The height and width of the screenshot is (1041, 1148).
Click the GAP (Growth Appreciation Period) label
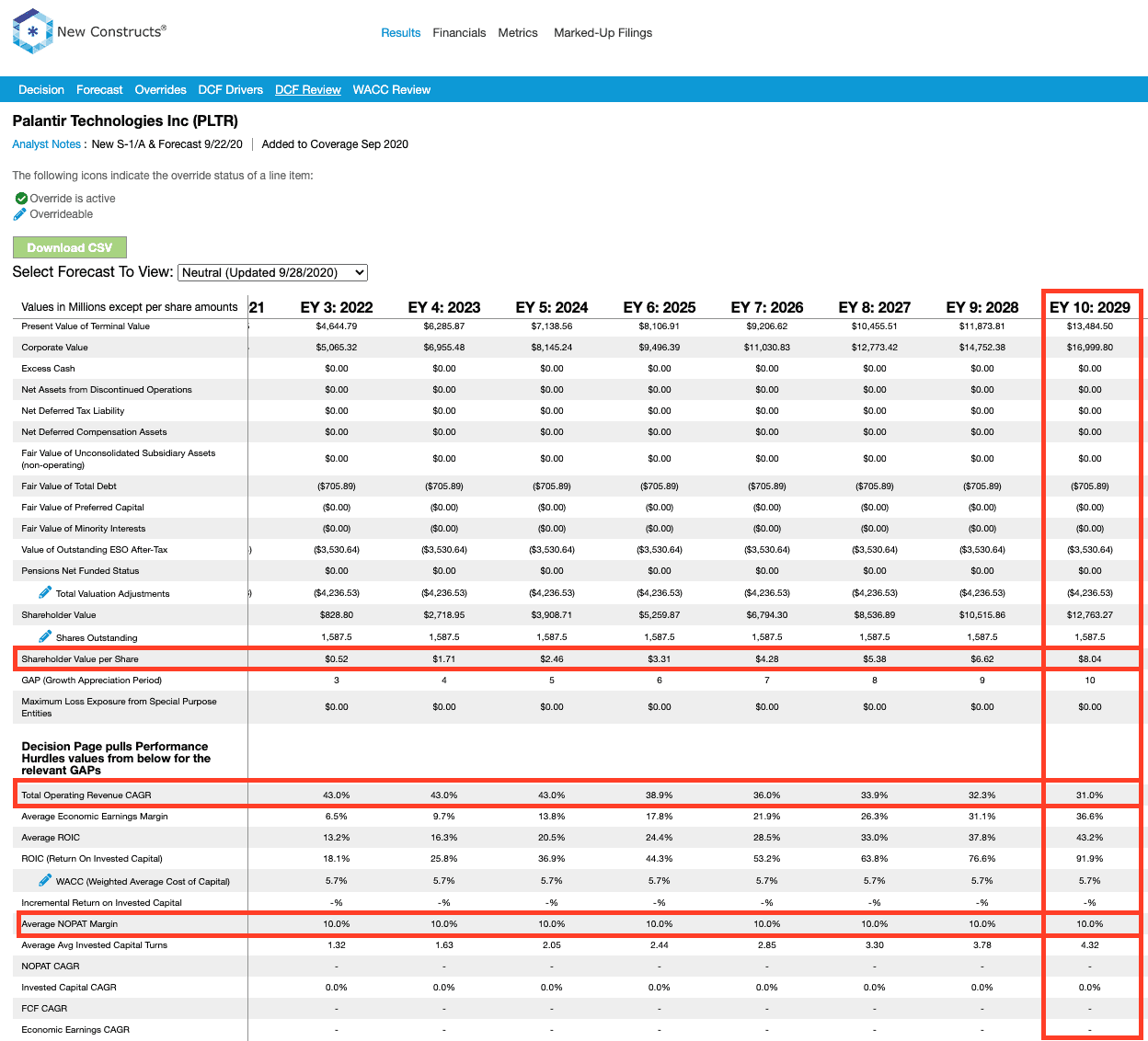[x=92, y=681]
